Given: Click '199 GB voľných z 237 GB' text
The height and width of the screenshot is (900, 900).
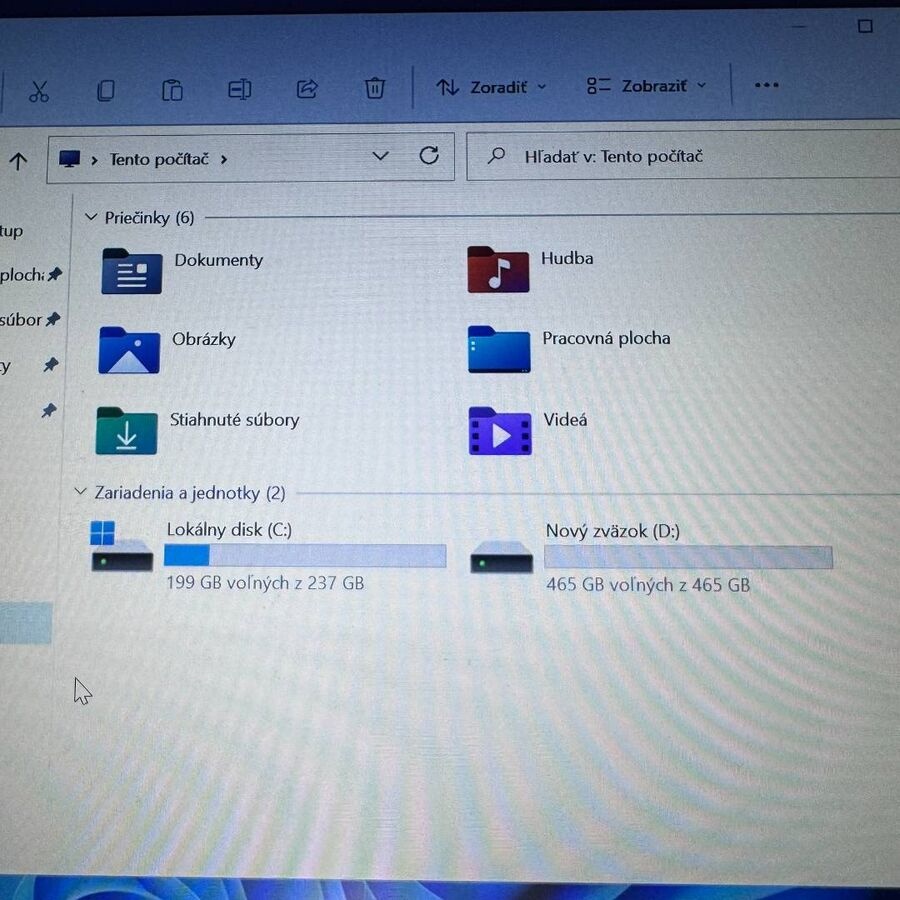Looking at the screenshot, I should 265,583.
